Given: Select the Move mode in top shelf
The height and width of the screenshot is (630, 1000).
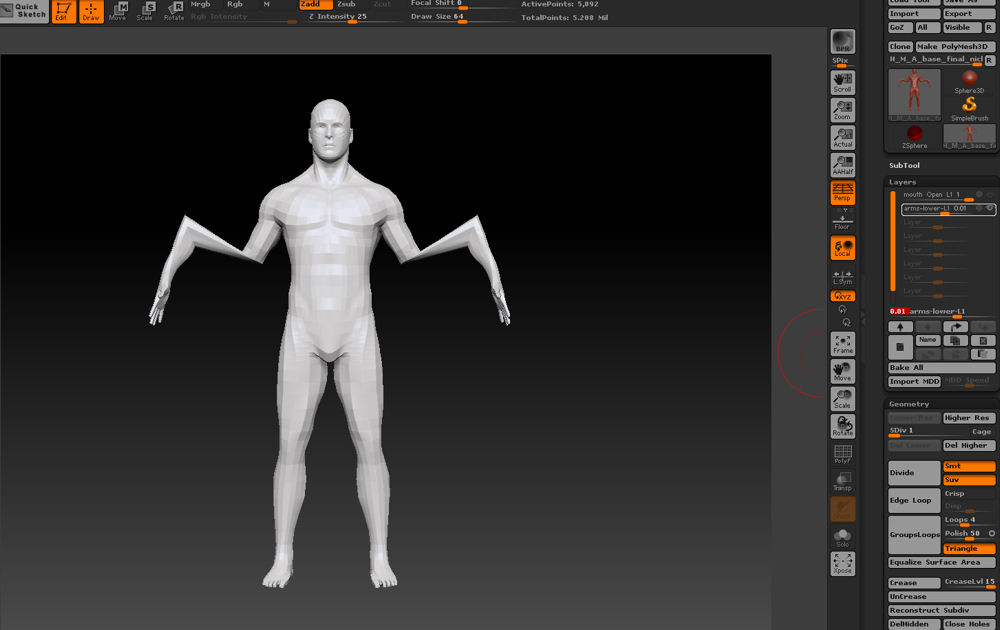Looking at the screenshot, I should pos(118,11).
